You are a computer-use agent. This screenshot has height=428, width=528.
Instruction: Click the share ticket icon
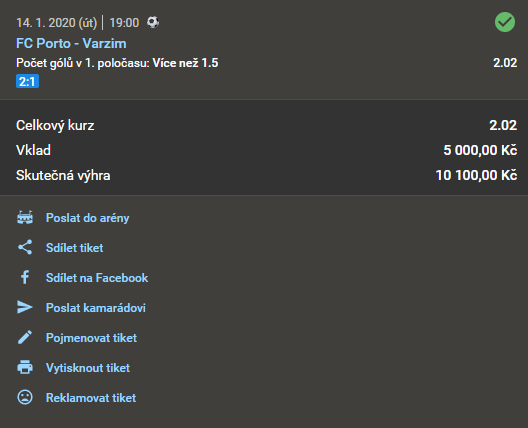[x=25, y=248]
